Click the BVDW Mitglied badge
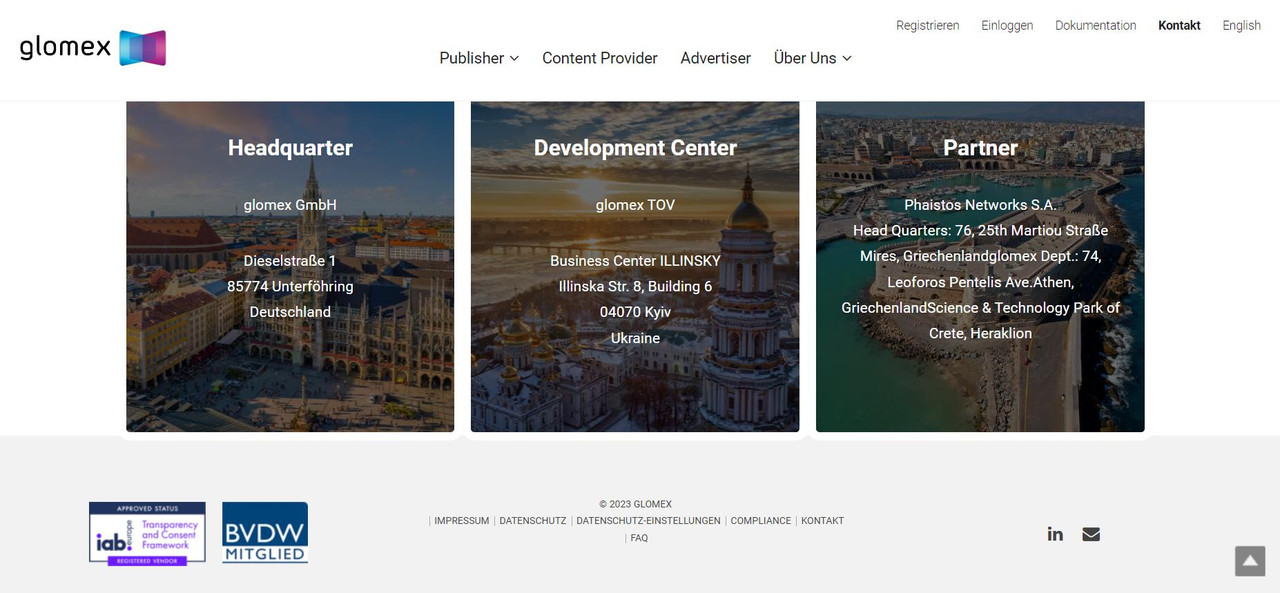The image size is (1280, 593). pos(265,533)
